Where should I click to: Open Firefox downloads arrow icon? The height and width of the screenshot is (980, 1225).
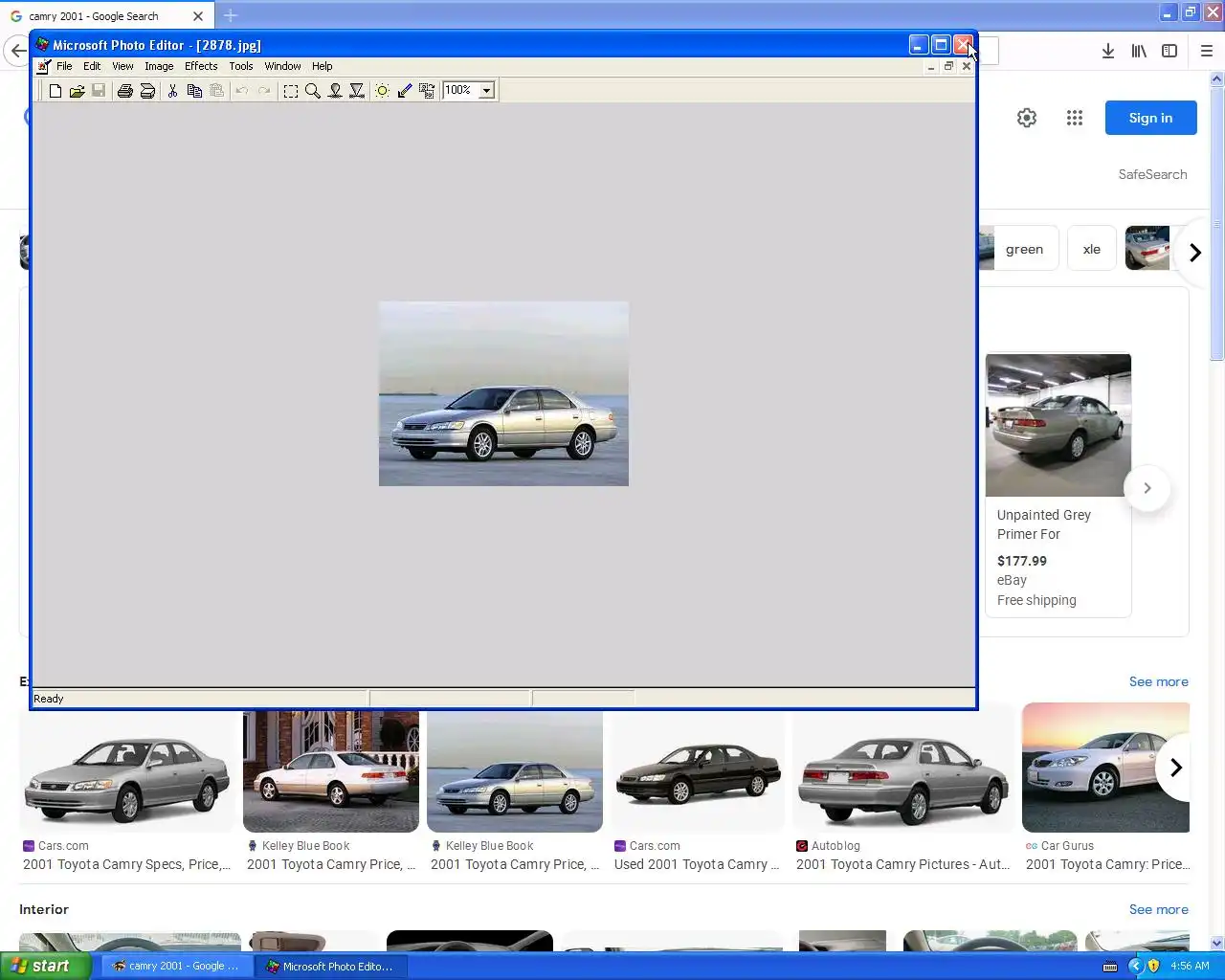(1107, 51)
